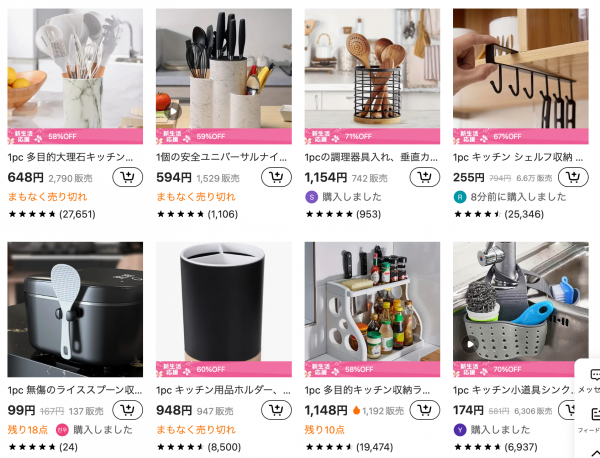
Task: Add the 1,154円 utensil holder to cart
Action: click(x=425, y=177)
